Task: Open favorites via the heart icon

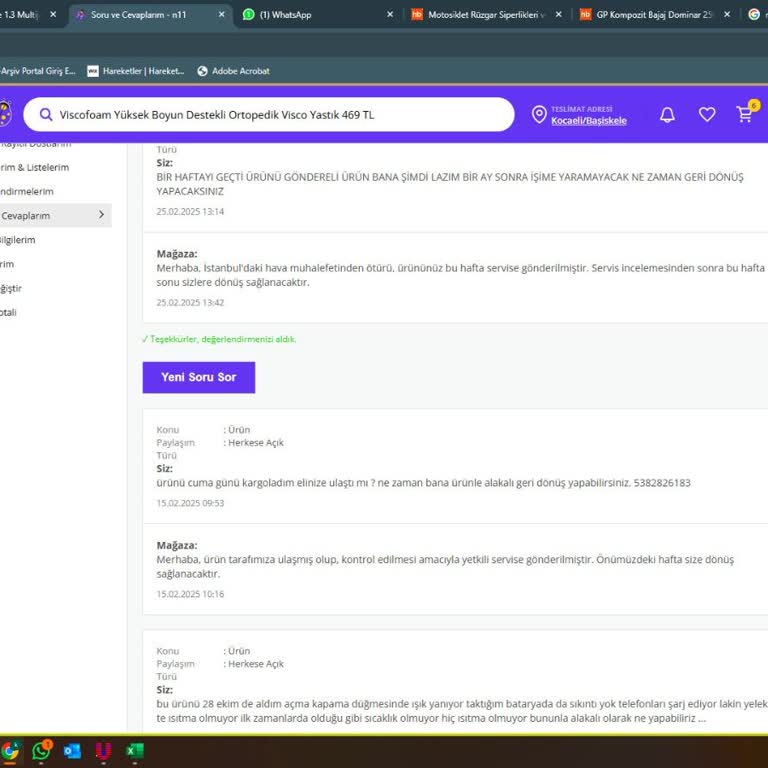Action: [x=707, y=115]
